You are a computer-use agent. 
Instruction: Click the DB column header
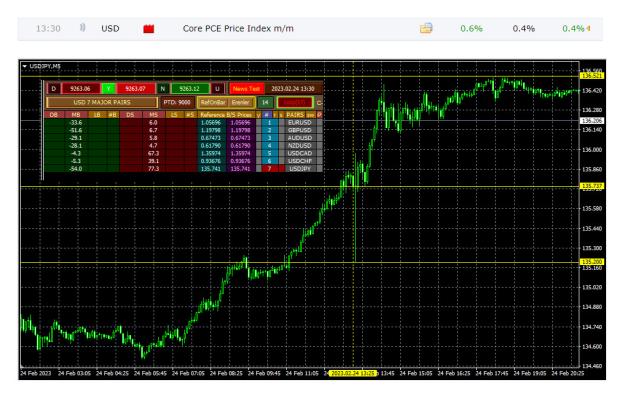pyautogui.click(x=53, y=115)
